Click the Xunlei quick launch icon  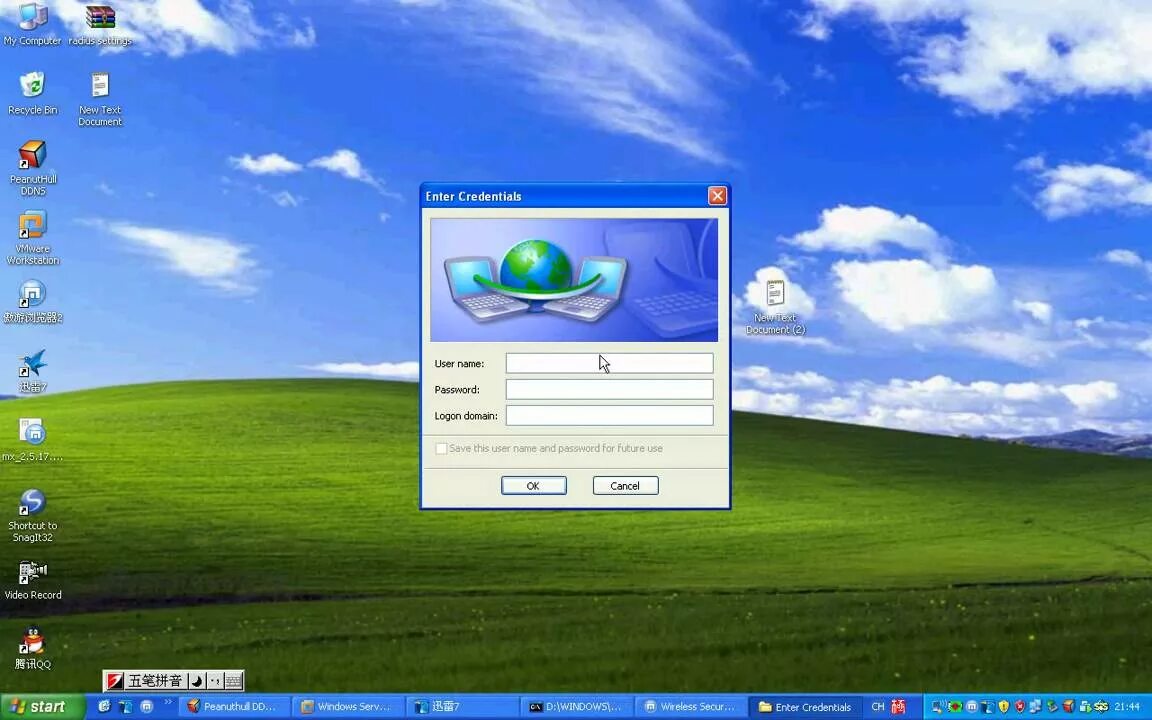pos(126,707)
